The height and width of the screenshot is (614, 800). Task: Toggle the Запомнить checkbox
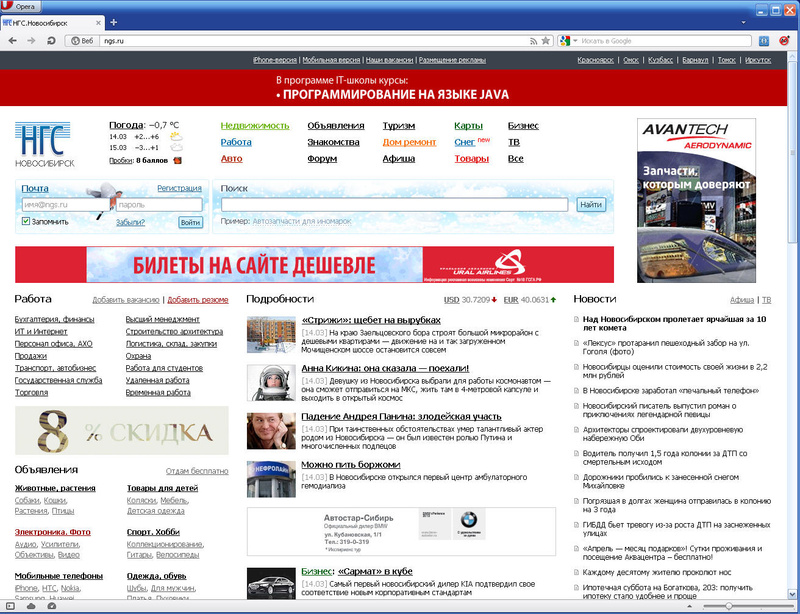(x=25, y=221)
